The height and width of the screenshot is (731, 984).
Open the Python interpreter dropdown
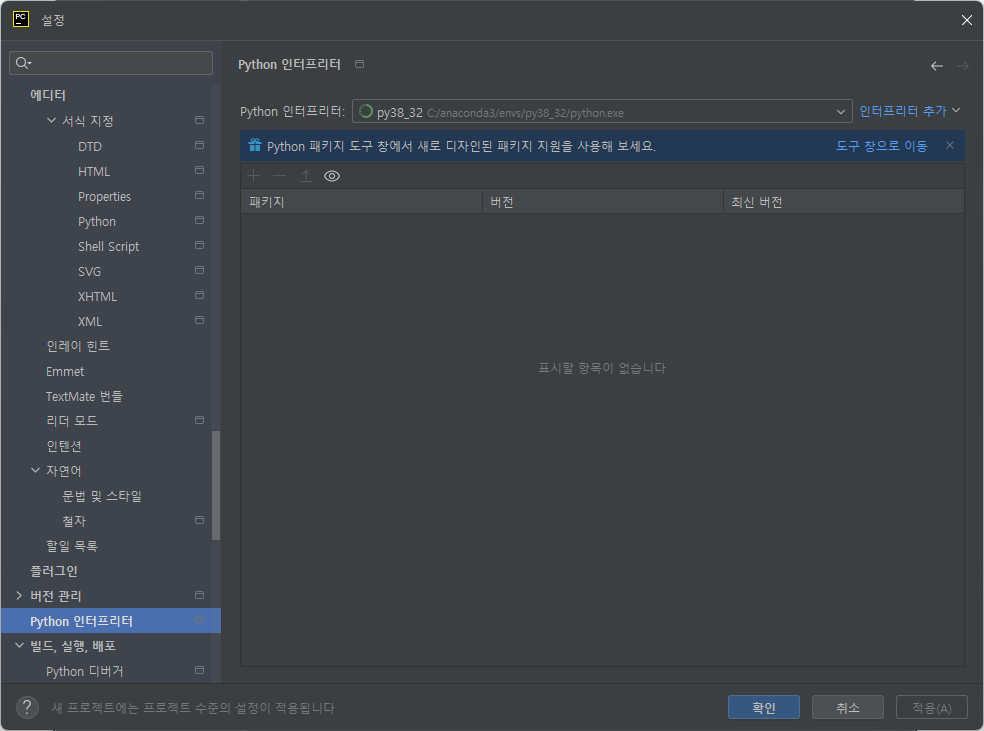[x=602, y=112]
